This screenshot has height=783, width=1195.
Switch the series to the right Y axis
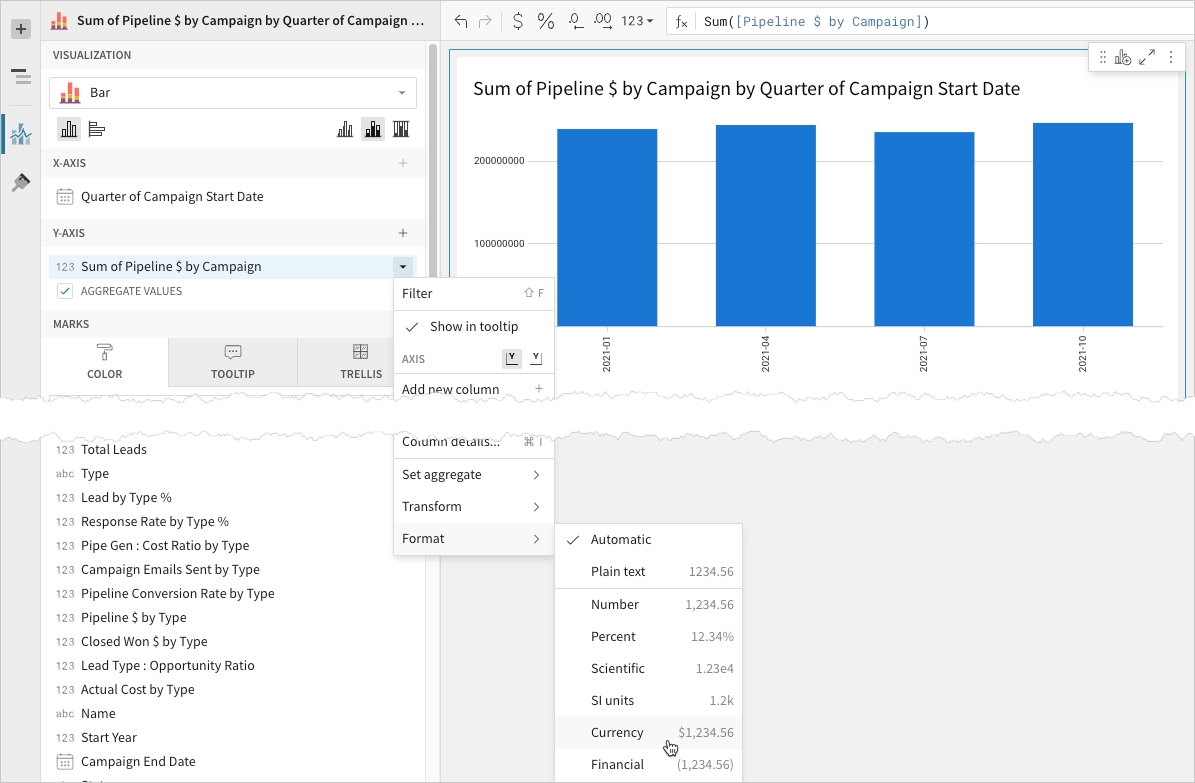click(x=536, y=358)
